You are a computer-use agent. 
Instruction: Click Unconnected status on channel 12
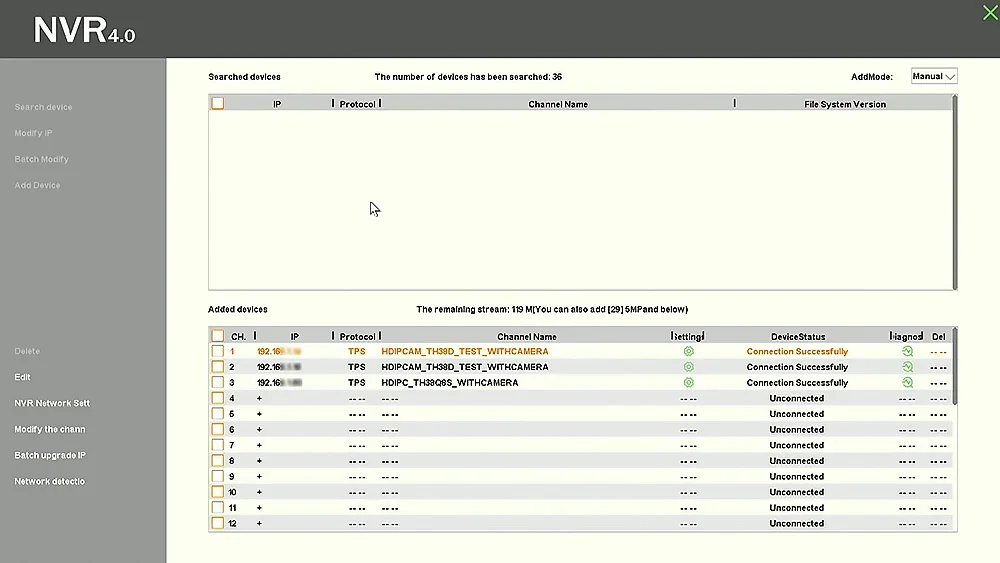[x=797, y=523]
